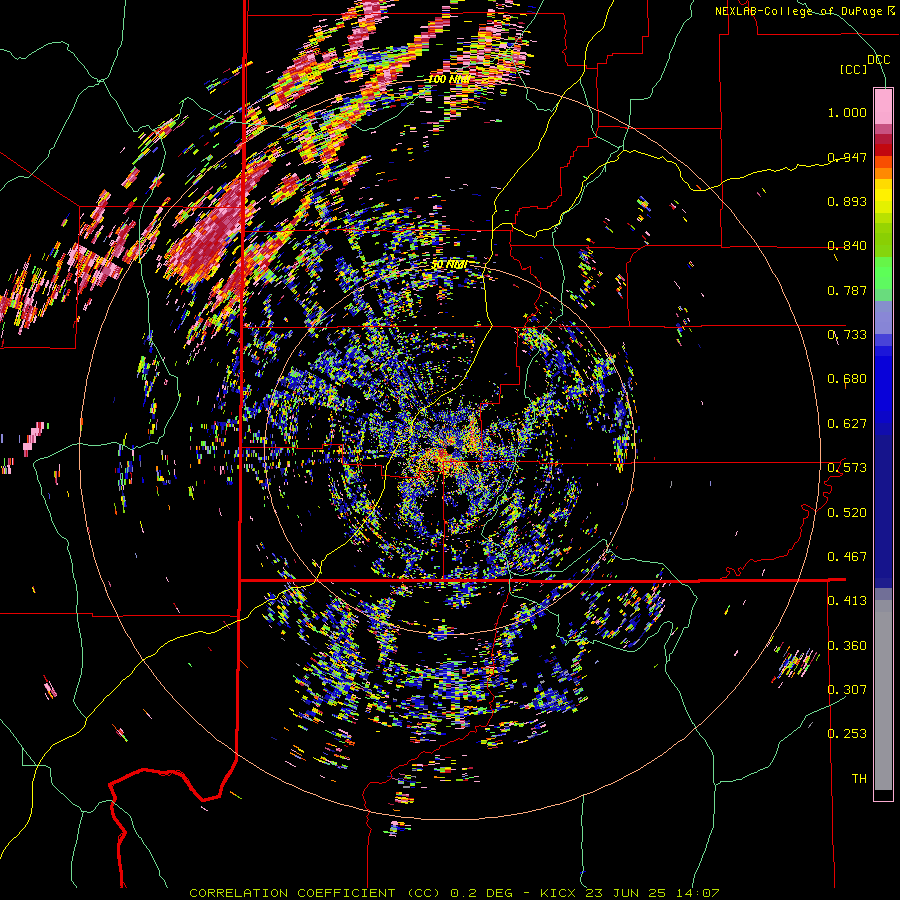Pick the gray segment of the color bar
Viewport: 900px width, 900px height.
coord(883,695)
